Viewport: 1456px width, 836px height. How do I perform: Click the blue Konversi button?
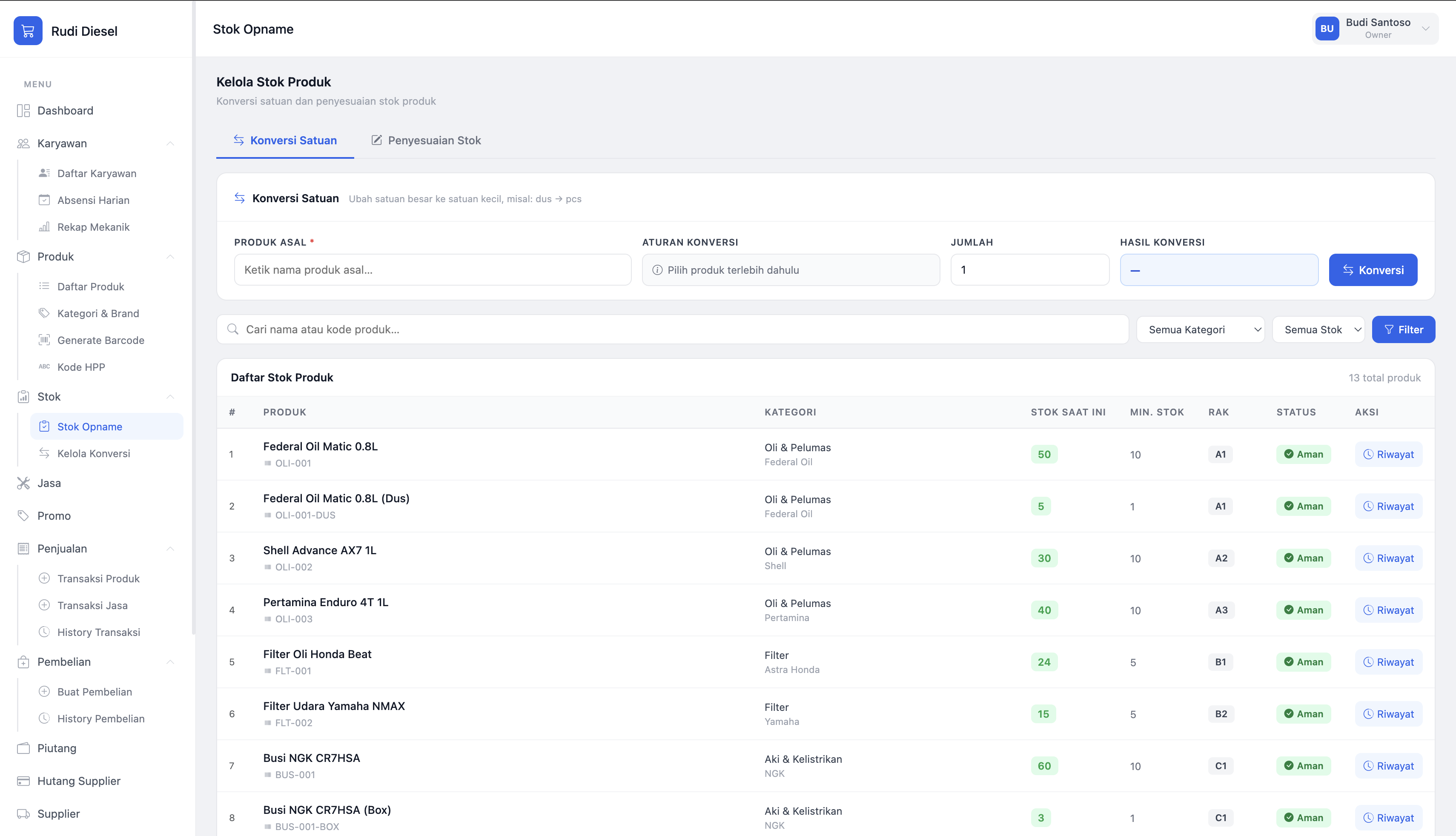coord(1373,270)
